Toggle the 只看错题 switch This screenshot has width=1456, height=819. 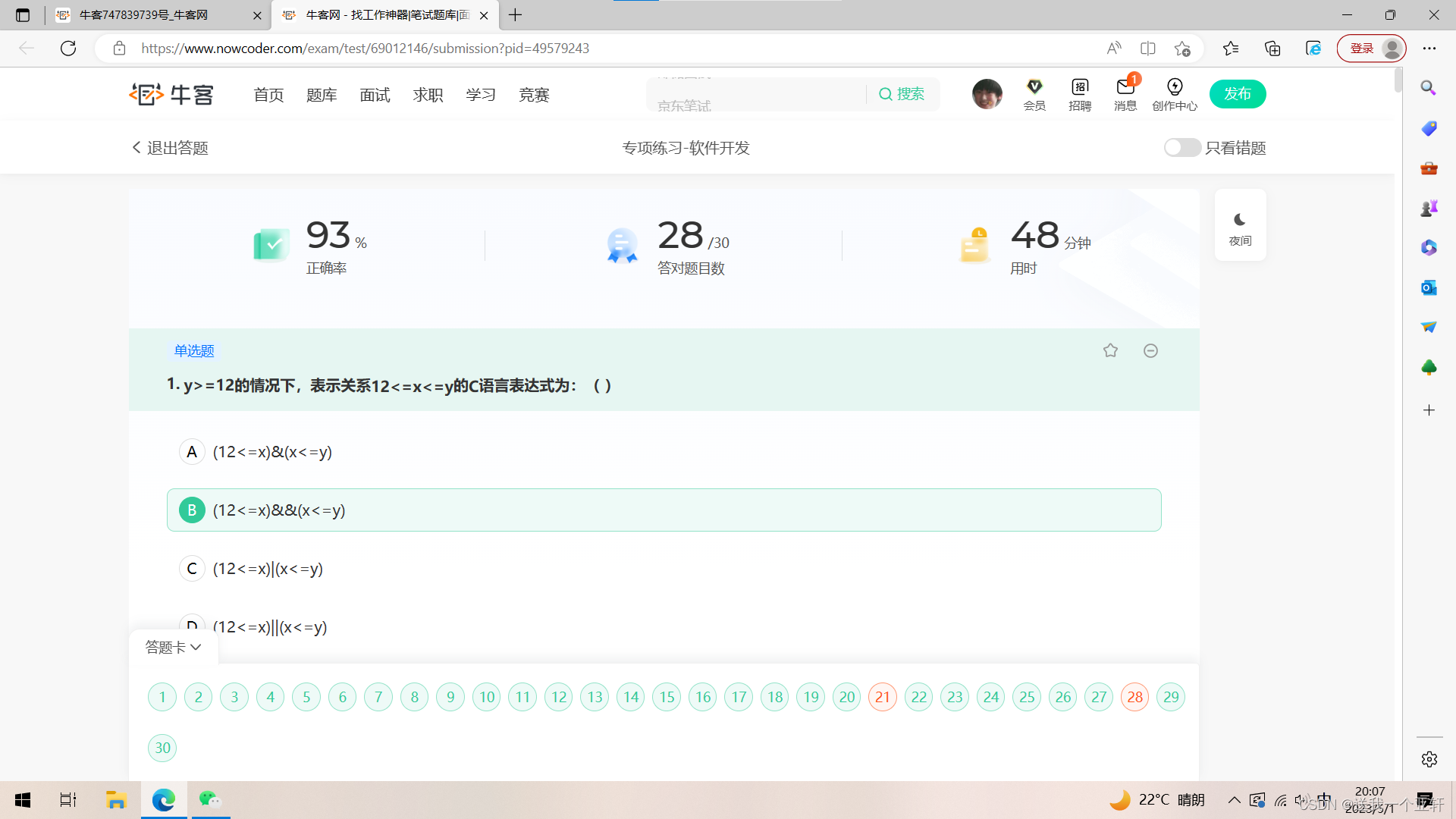click(x=1181, y=148)
